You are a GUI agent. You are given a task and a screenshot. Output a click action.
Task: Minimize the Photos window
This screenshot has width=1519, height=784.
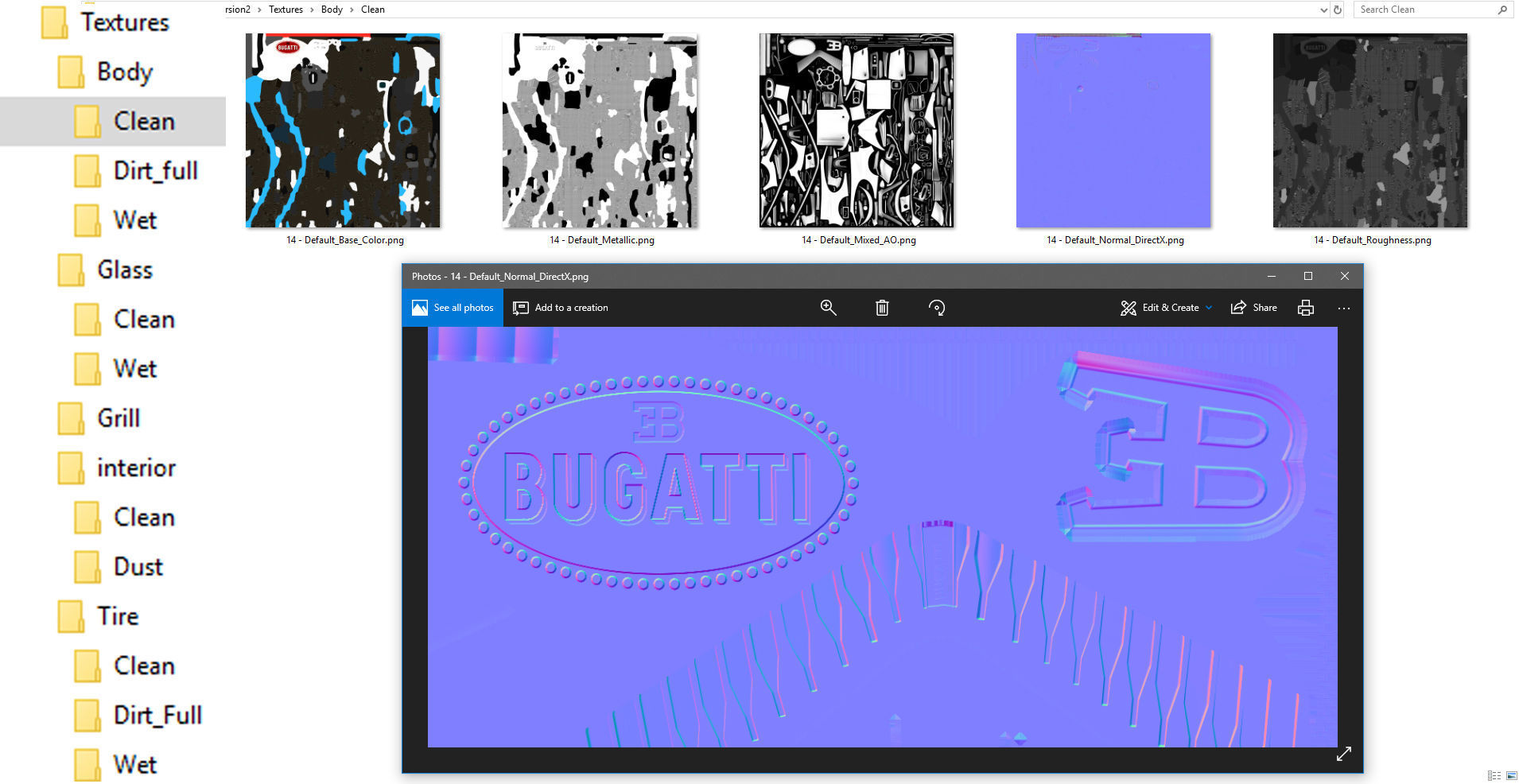(x=1272, y=276)
